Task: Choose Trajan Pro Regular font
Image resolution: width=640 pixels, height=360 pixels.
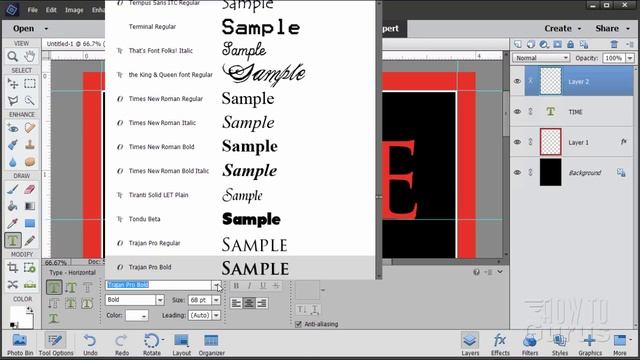Action: coord(240,243)
